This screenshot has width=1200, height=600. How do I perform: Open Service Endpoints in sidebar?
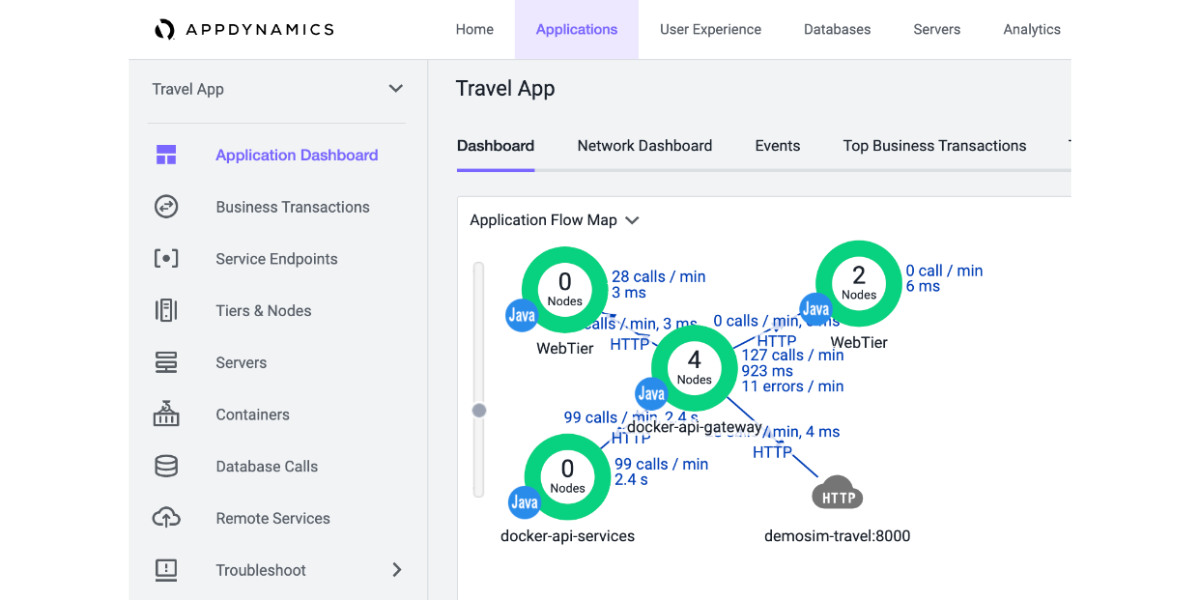[x=277, y=259]
